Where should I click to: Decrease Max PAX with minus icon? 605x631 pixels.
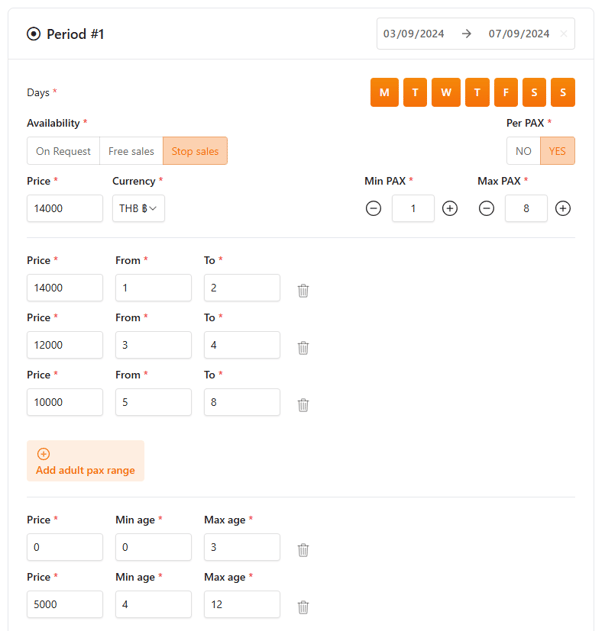coord(486,208)
